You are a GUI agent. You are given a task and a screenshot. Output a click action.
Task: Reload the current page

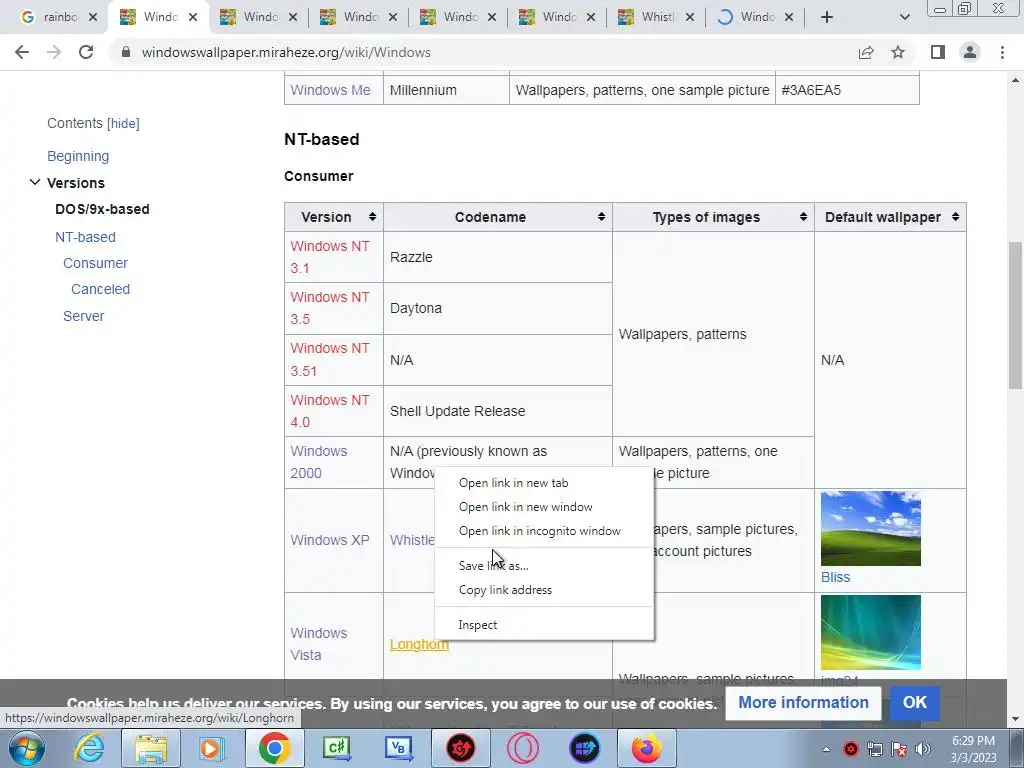[86, 52]
